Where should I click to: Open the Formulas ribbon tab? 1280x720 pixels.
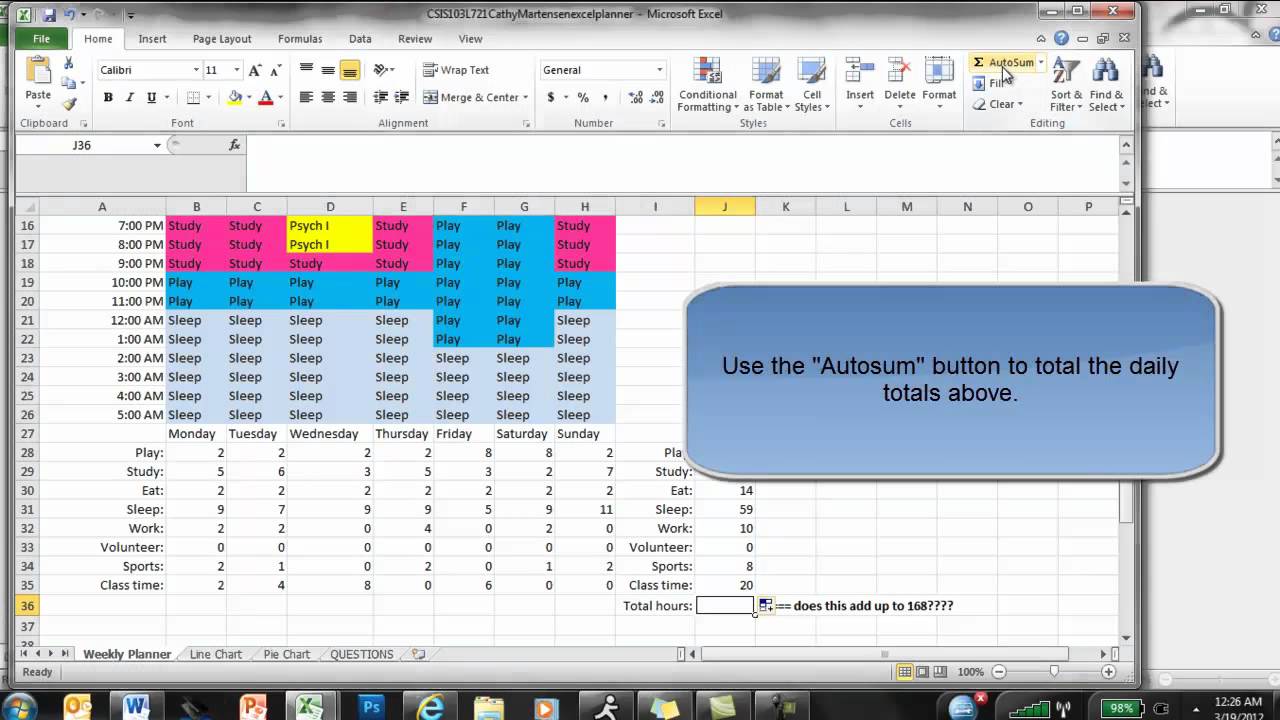tap(300, 39)
